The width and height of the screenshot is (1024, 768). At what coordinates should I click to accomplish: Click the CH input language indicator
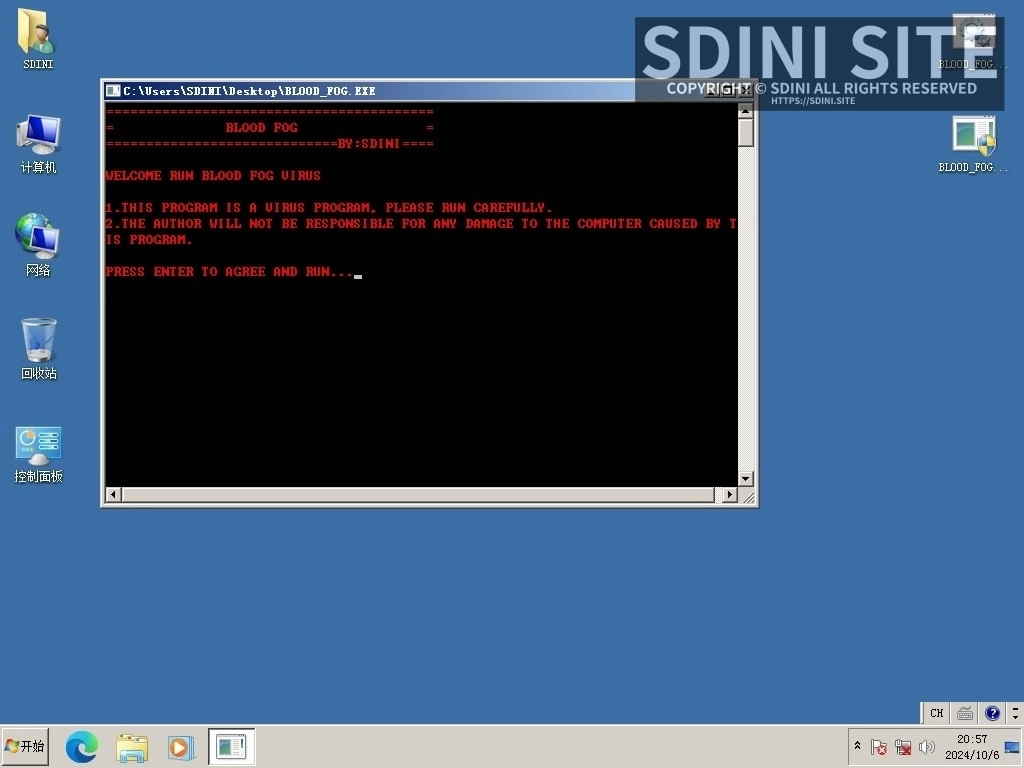(x=936, y=712)
